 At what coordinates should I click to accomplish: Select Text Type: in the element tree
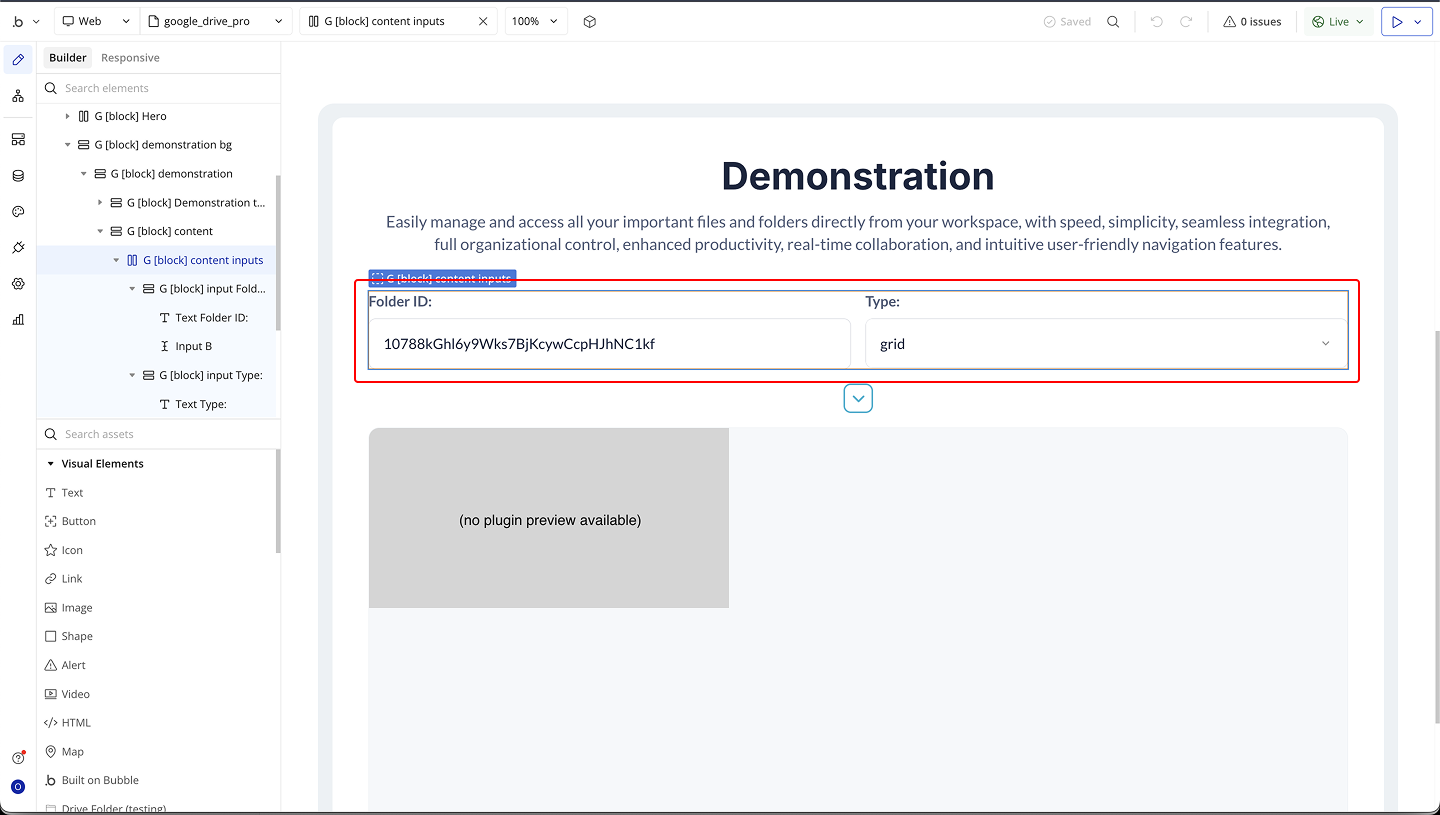point(201,404)
